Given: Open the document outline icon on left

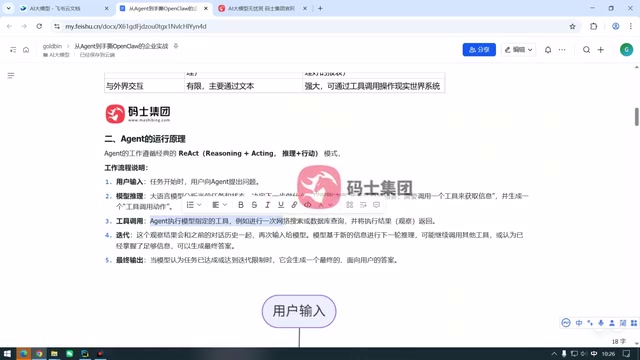Looking at the screenshot, I should tap(11, 76).
